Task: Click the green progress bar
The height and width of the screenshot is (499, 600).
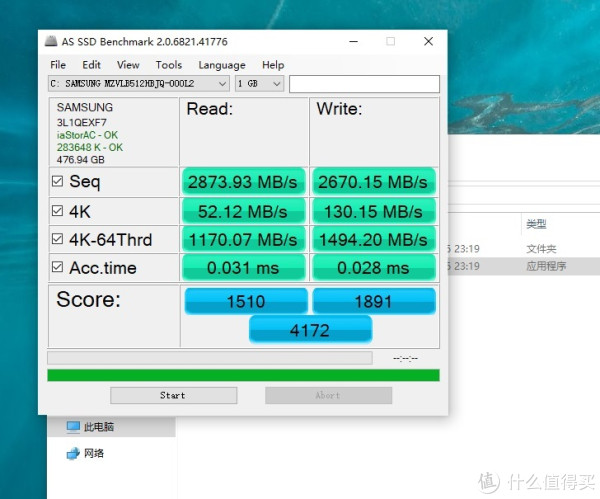Action: (243, 375)
